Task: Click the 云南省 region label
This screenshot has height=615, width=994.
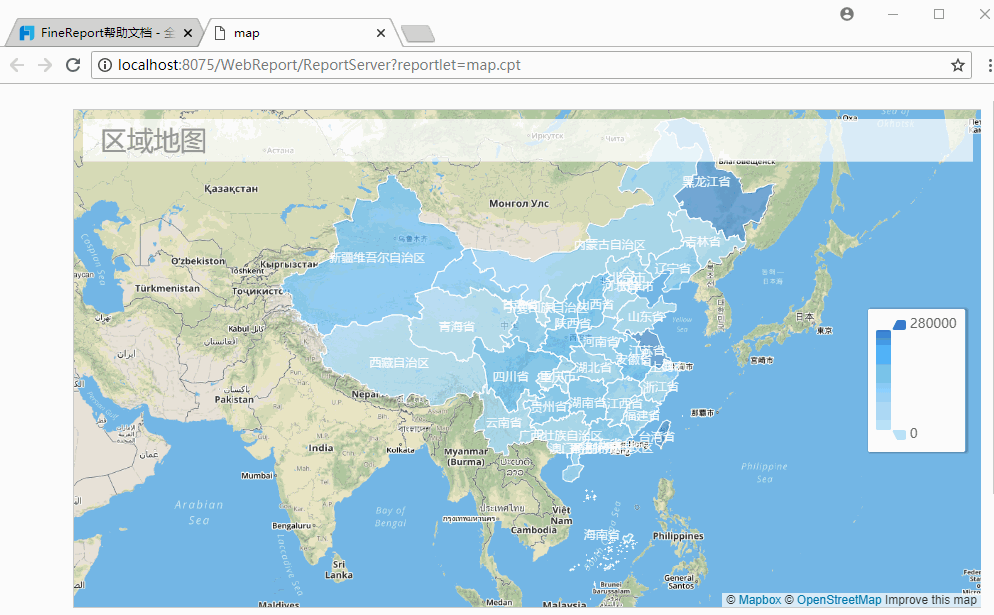Action: click(503, 422)
